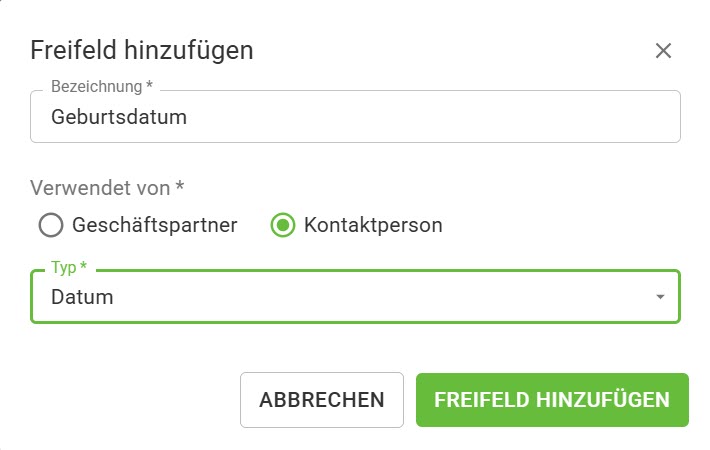Expand the Typ combo box showing Datum
This screenshot has width=710, height=450.
(x=355, y=297)
